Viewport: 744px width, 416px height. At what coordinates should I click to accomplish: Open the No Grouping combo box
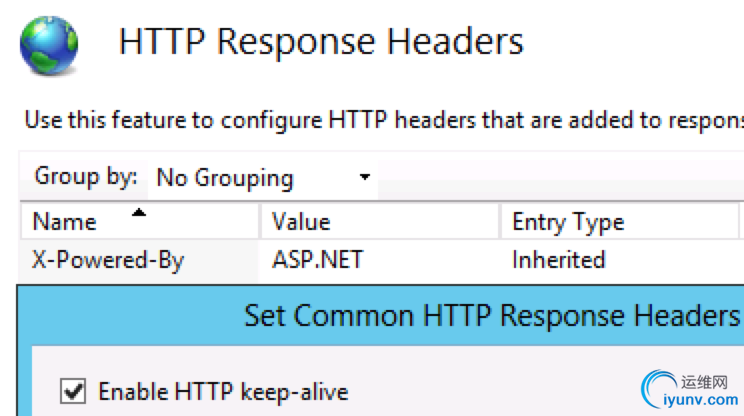click(x=263, y=178)
